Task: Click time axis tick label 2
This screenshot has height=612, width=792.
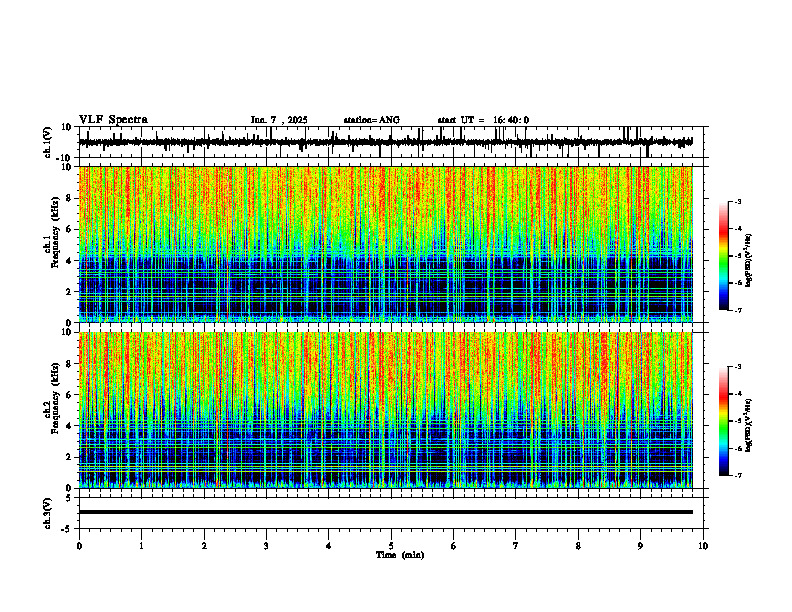Action: [204, 546]
